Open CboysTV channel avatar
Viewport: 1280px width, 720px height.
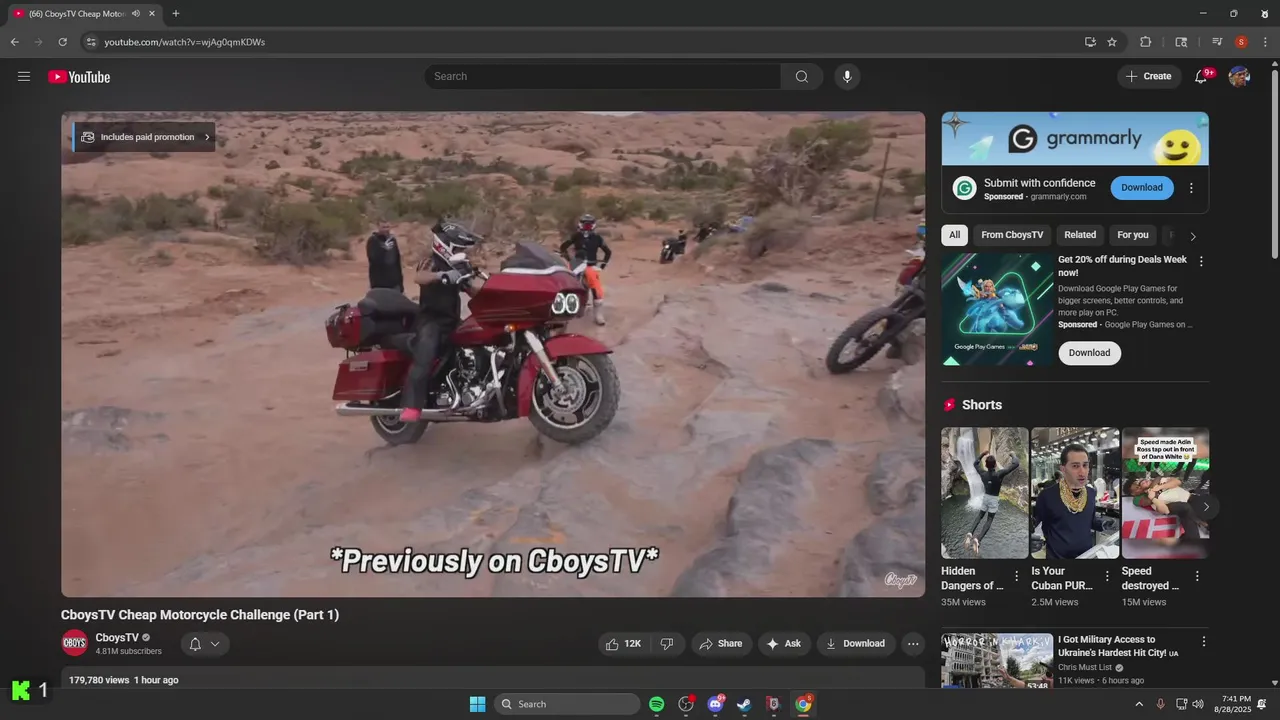tap(75, 643)
